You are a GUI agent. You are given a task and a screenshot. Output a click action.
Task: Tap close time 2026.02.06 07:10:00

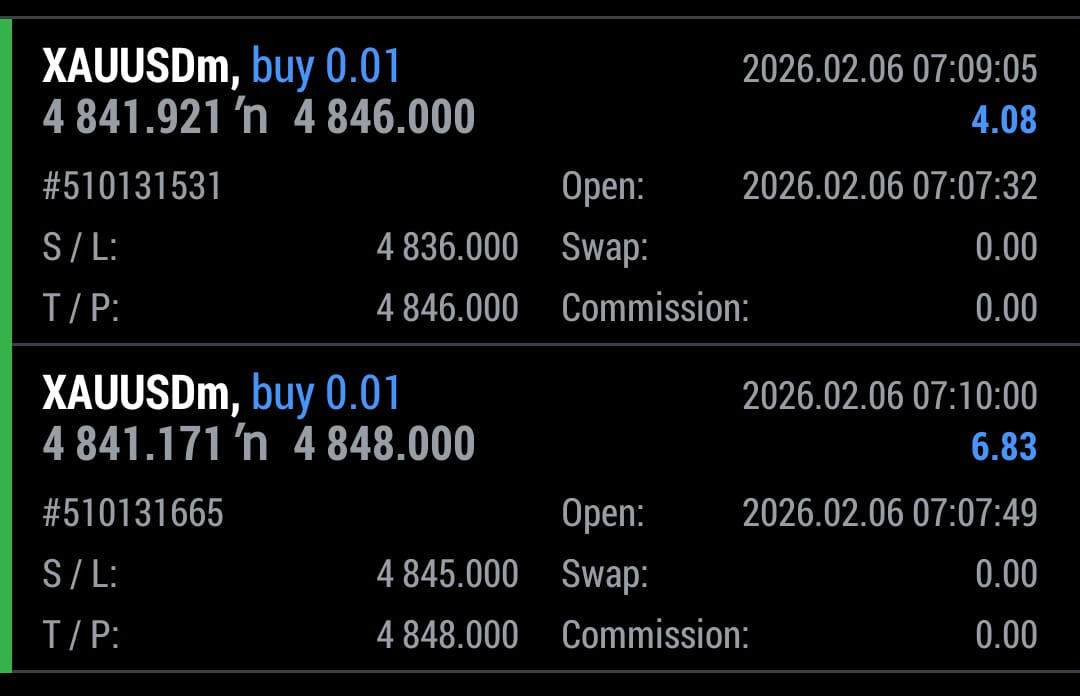(x=889, y=397)
